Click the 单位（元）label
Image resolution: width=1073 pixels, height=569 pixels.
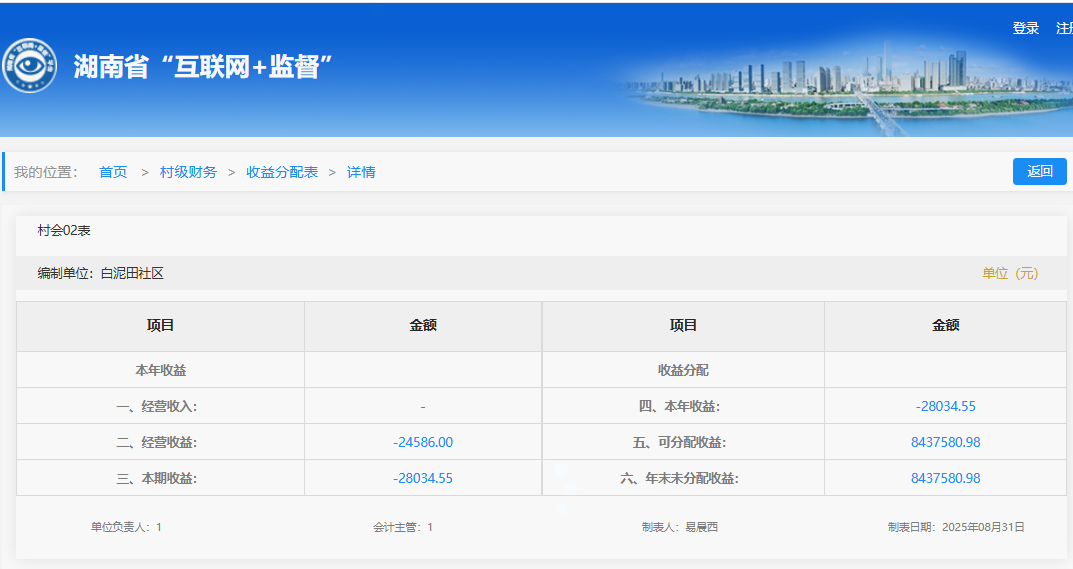pyautogui.click(x=1010, y=273)
